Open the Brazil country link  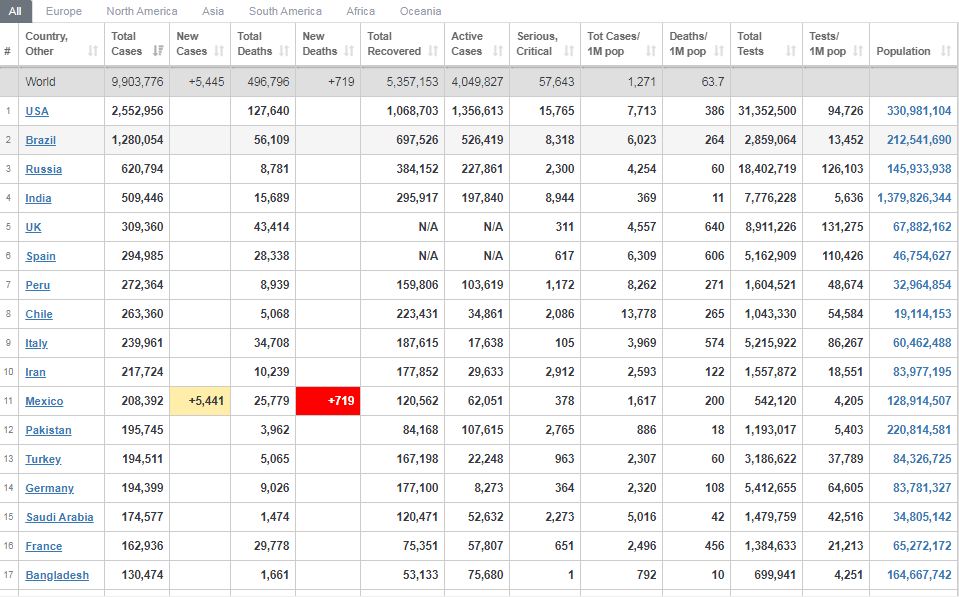point(40,140)
